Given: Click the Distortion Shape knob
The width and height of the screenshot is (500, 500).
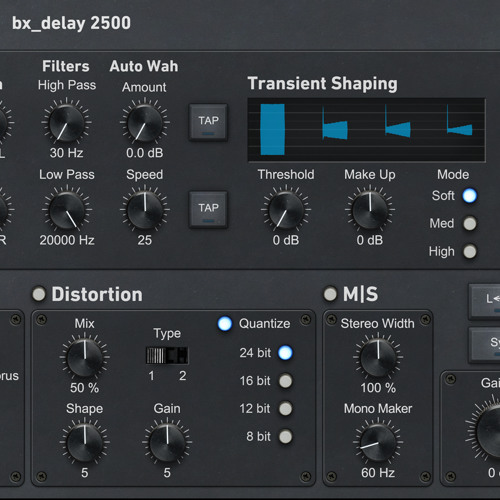Looking at the screenshot, I should tap(85, 443).
